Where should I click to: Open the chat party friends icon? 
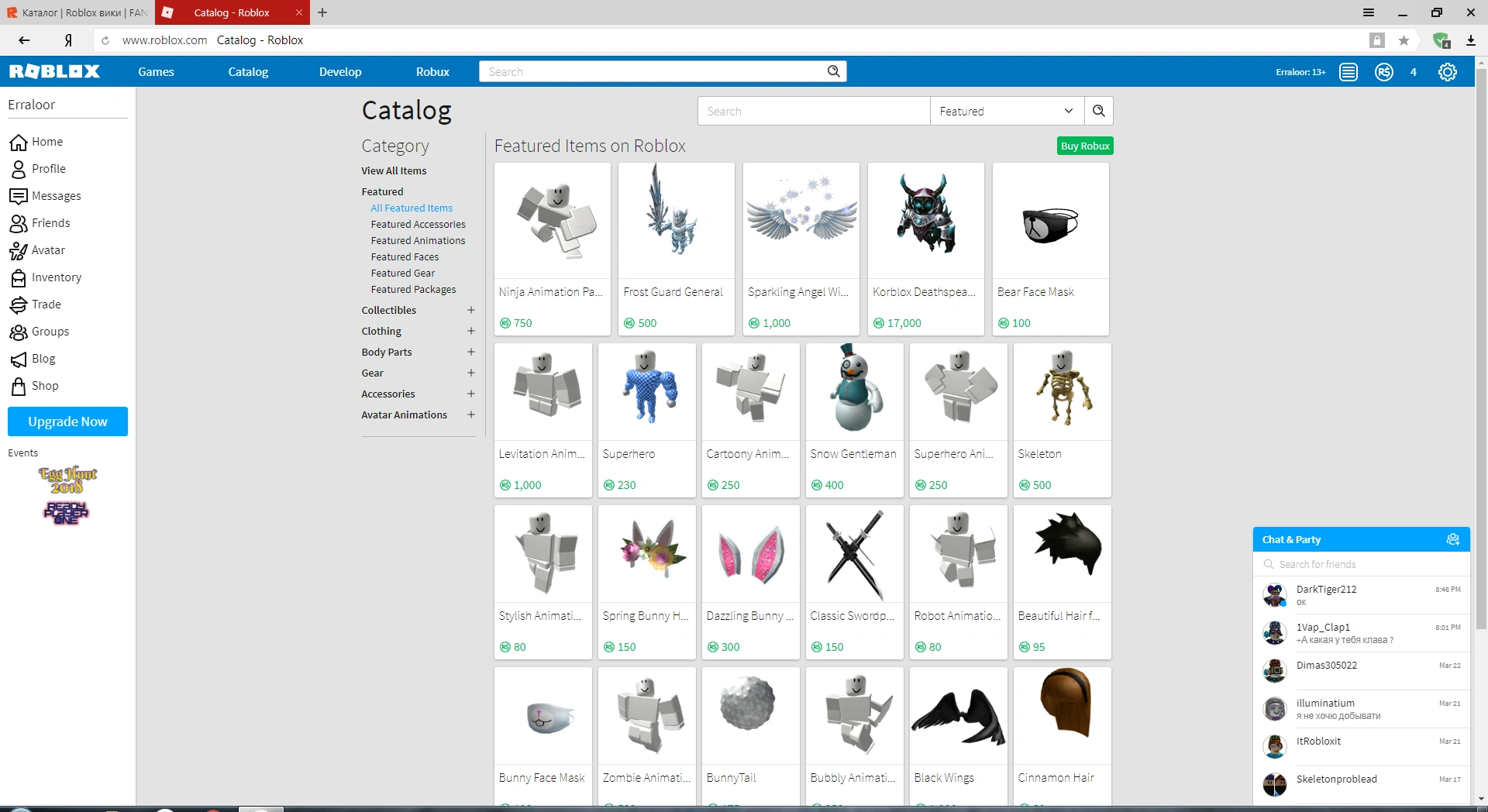click(x=1453, y=539)
